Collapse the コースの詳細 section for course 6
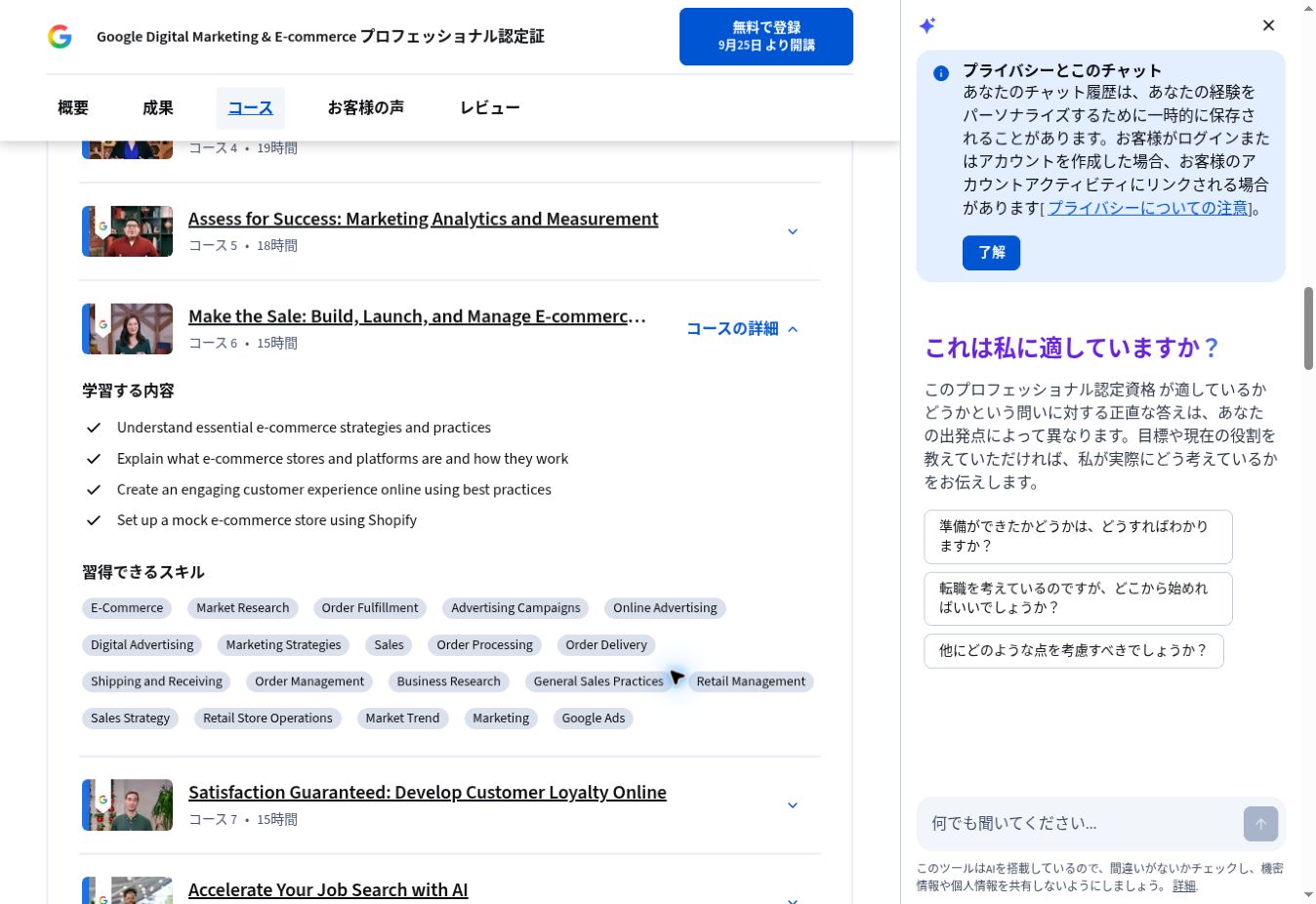Screen dimensions: 1316x904 pyautogui.click(x=742, y=329)
